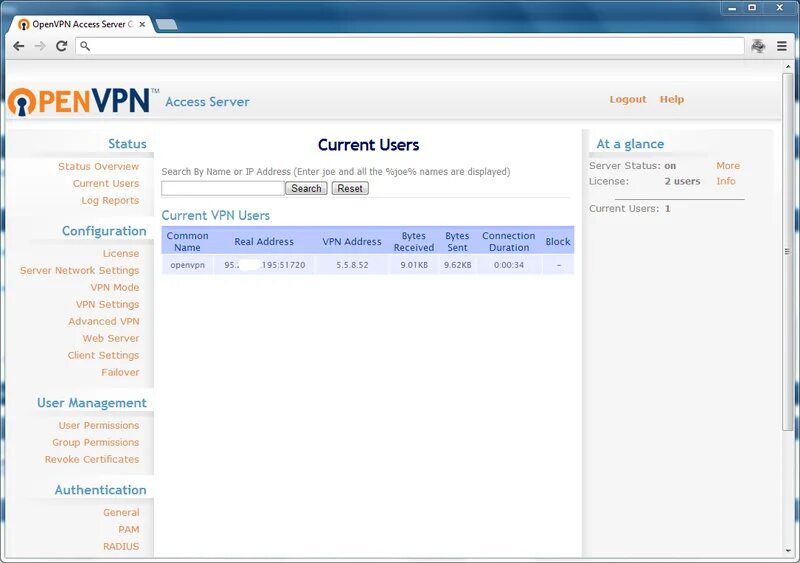This screenshot has height=563, width=800.
Task: Click the Block cell for the openvpn user
Action: click(559, 265)
